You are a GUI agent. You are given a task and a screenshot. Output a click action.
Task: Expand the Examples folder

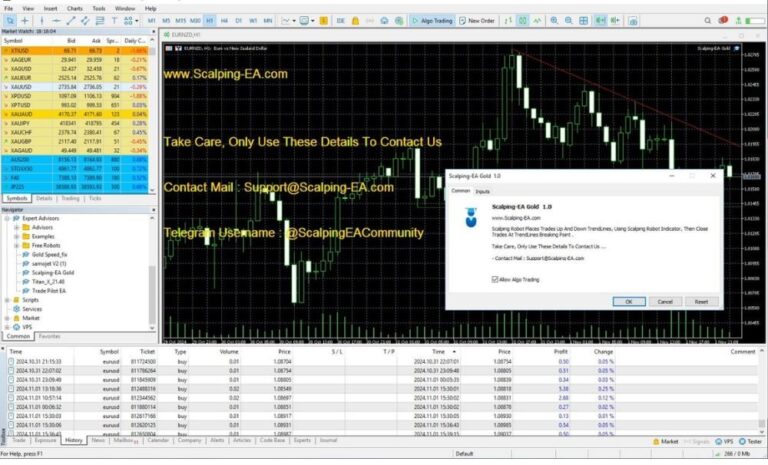click(17, 236)
